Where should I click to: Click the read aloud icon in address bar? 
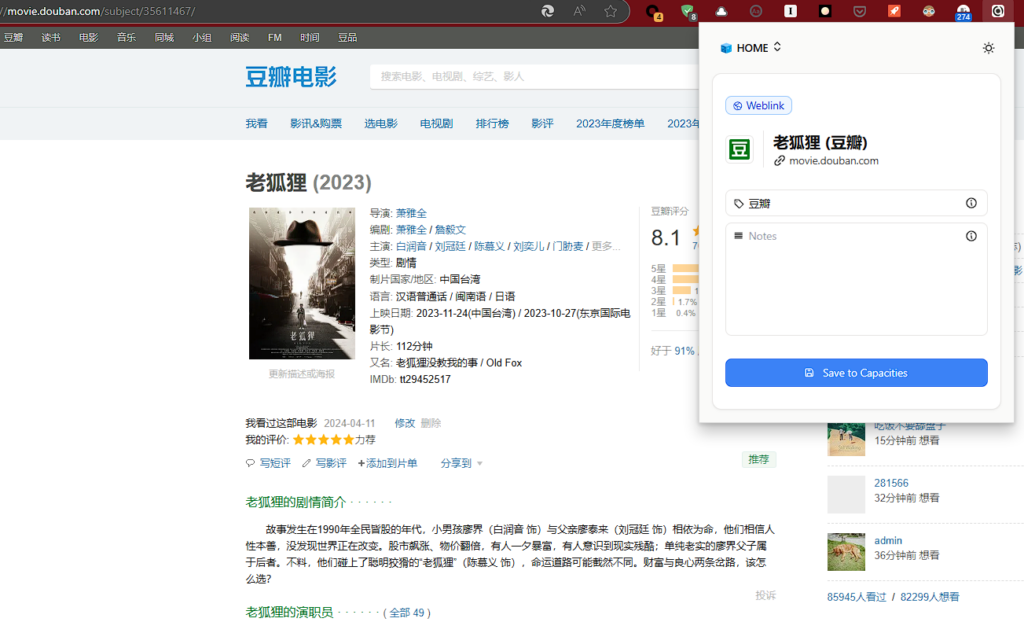[x=579, y=12]
